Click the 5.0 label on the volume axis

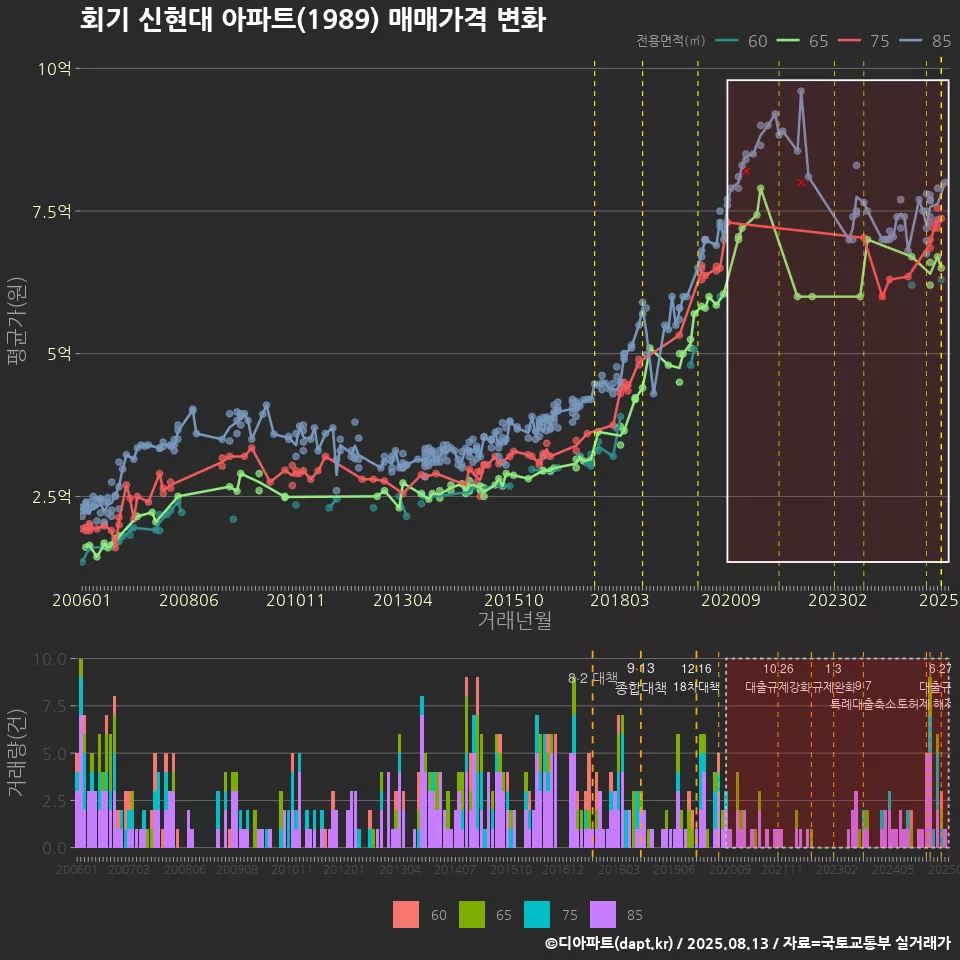[x=54, y=754]
